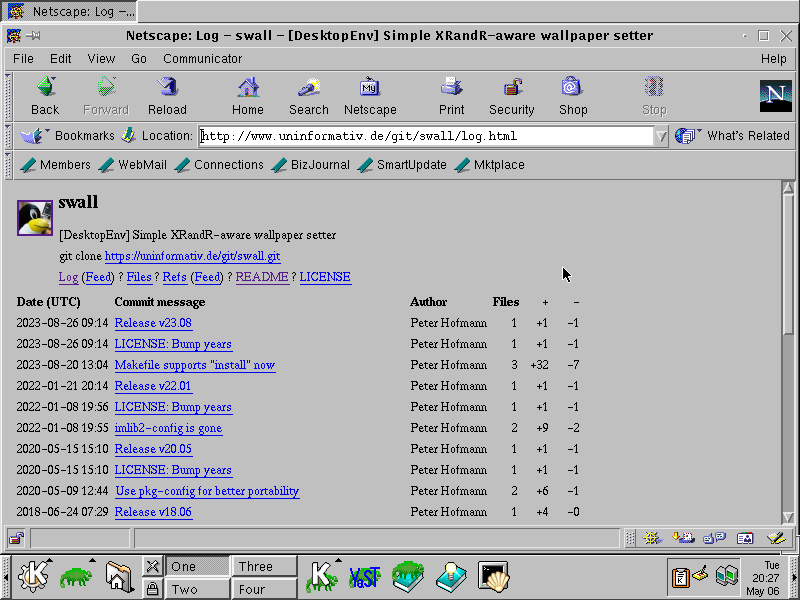Click the status bar security padlock icon

click(17, 538)
